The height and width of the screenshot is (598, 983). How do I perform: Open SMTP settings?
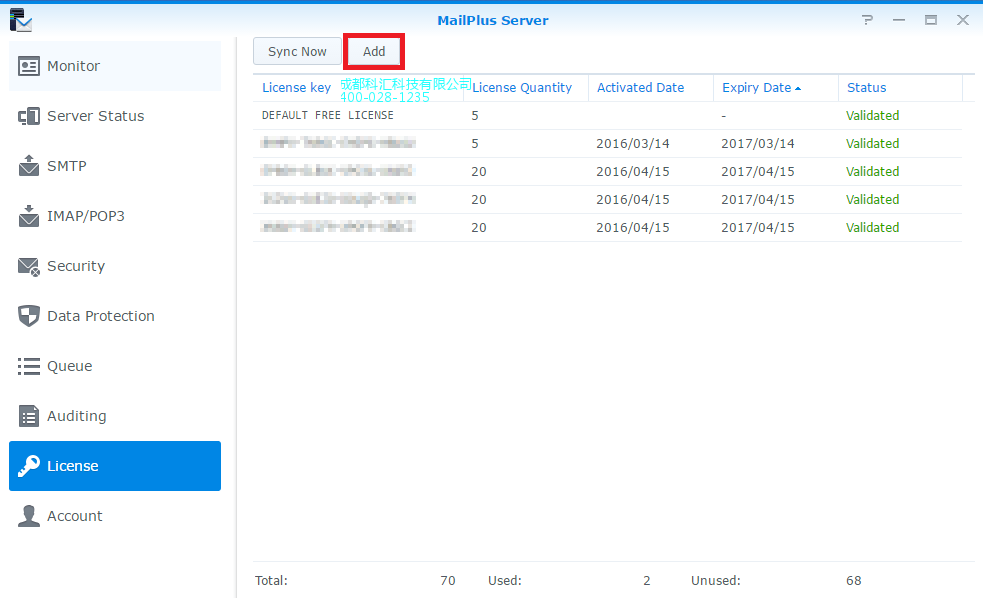point(115,165)
